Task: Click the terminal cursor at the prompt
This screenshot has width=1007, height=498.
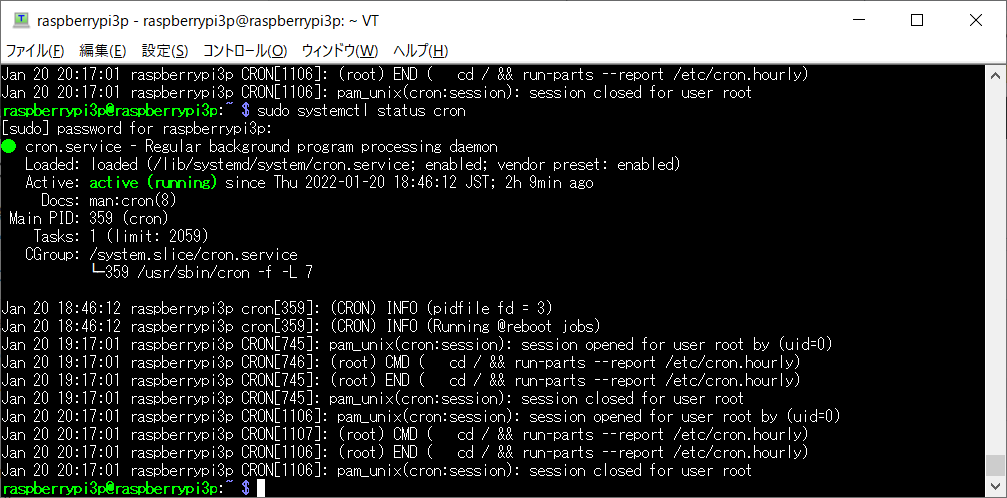Action: 261,488
